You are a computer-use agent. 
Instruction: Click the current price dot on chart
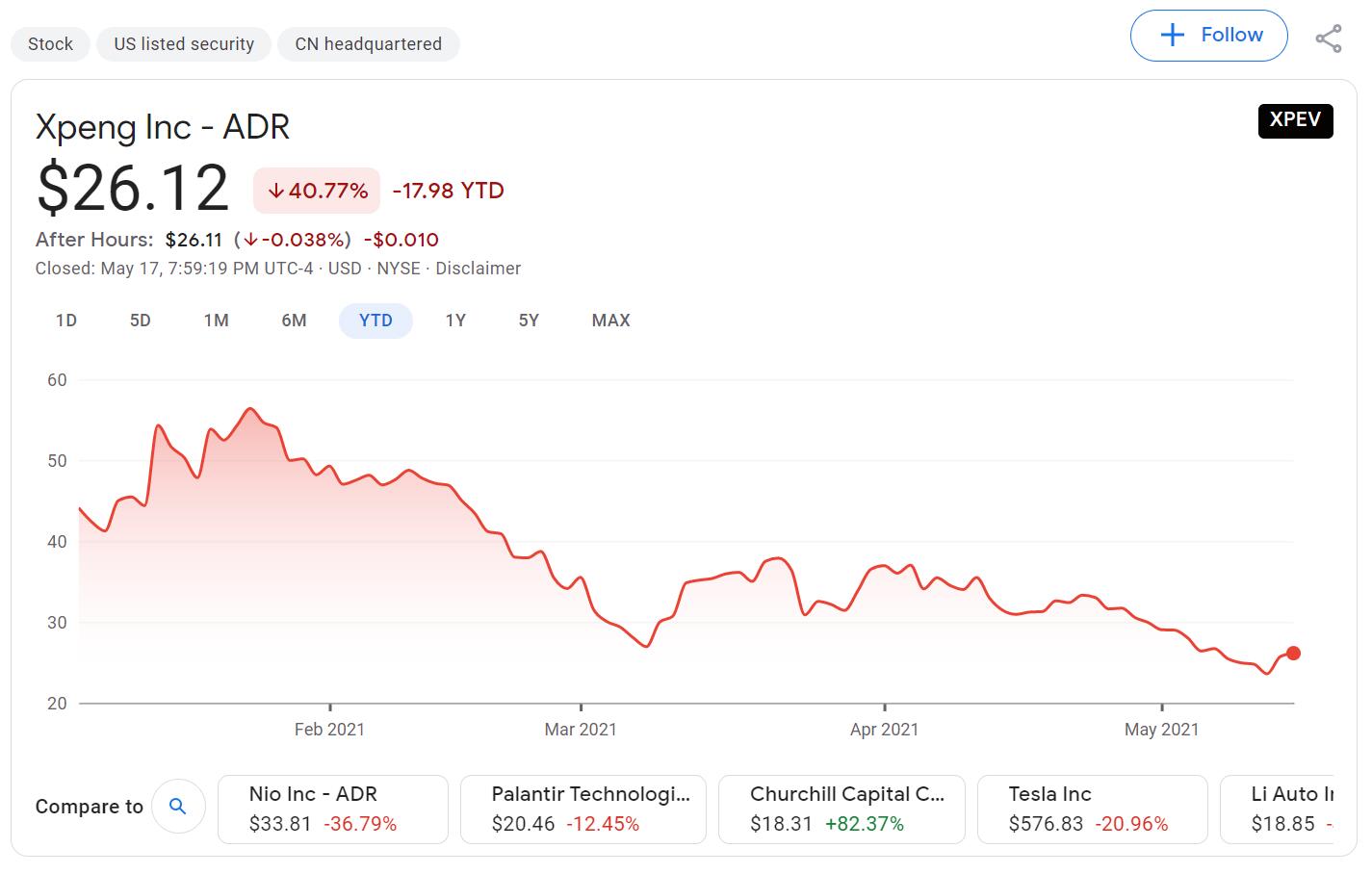1294,653
